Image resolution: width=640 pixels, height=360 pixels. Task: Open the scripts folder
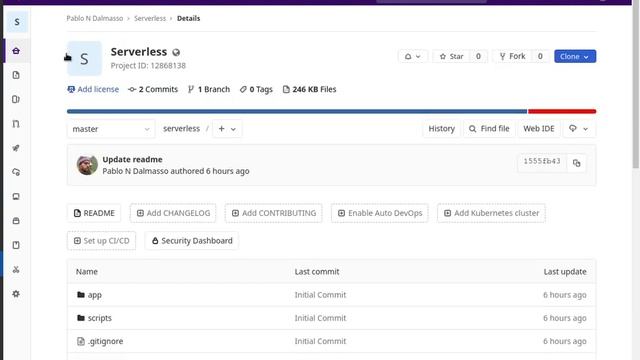[100, 318]
